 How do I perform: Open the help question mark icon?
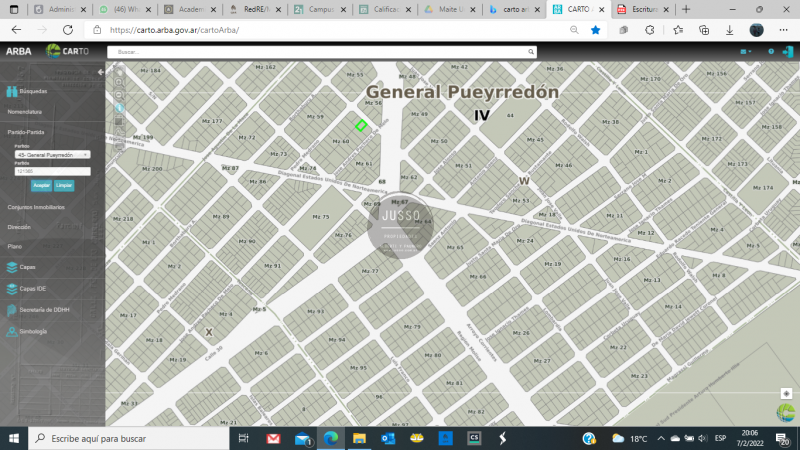771,51
